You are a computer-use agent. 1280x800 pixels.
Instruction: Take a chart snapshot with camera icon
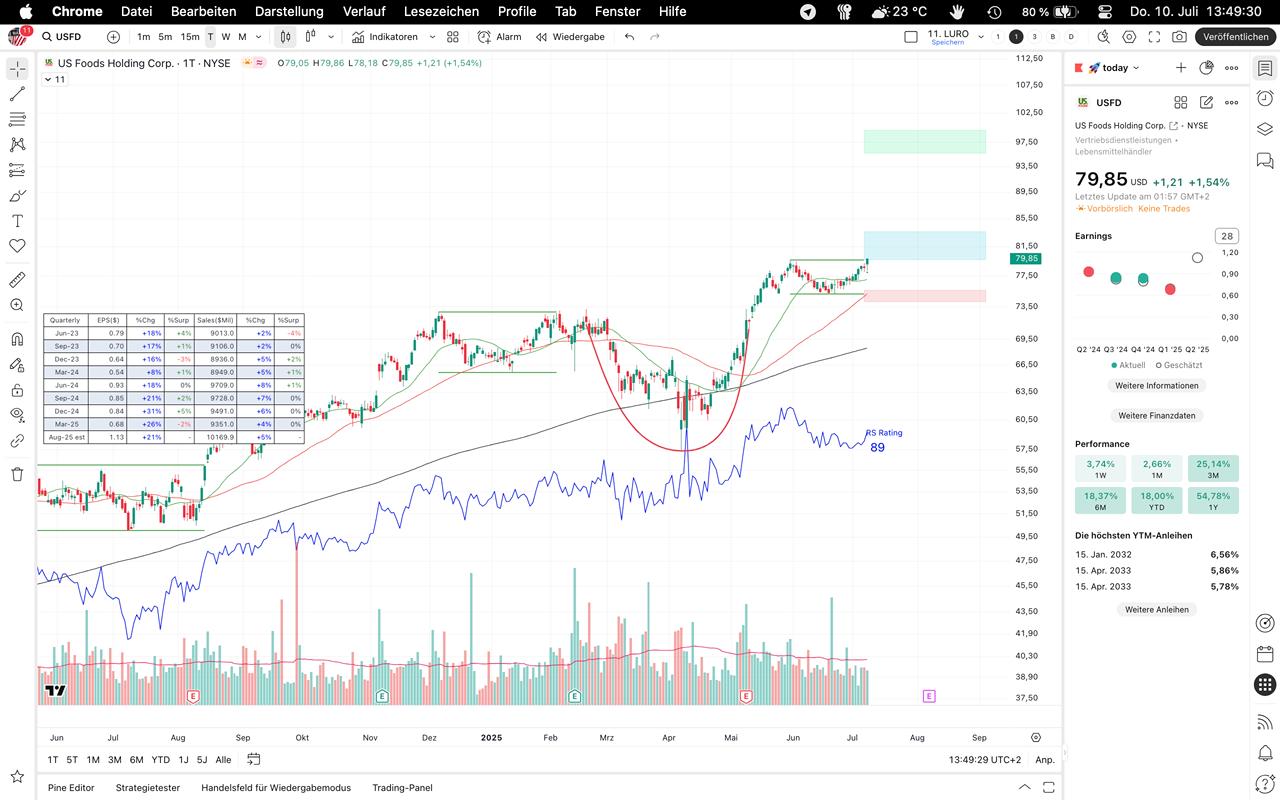pyautogui.click(x=1179, y=37)
